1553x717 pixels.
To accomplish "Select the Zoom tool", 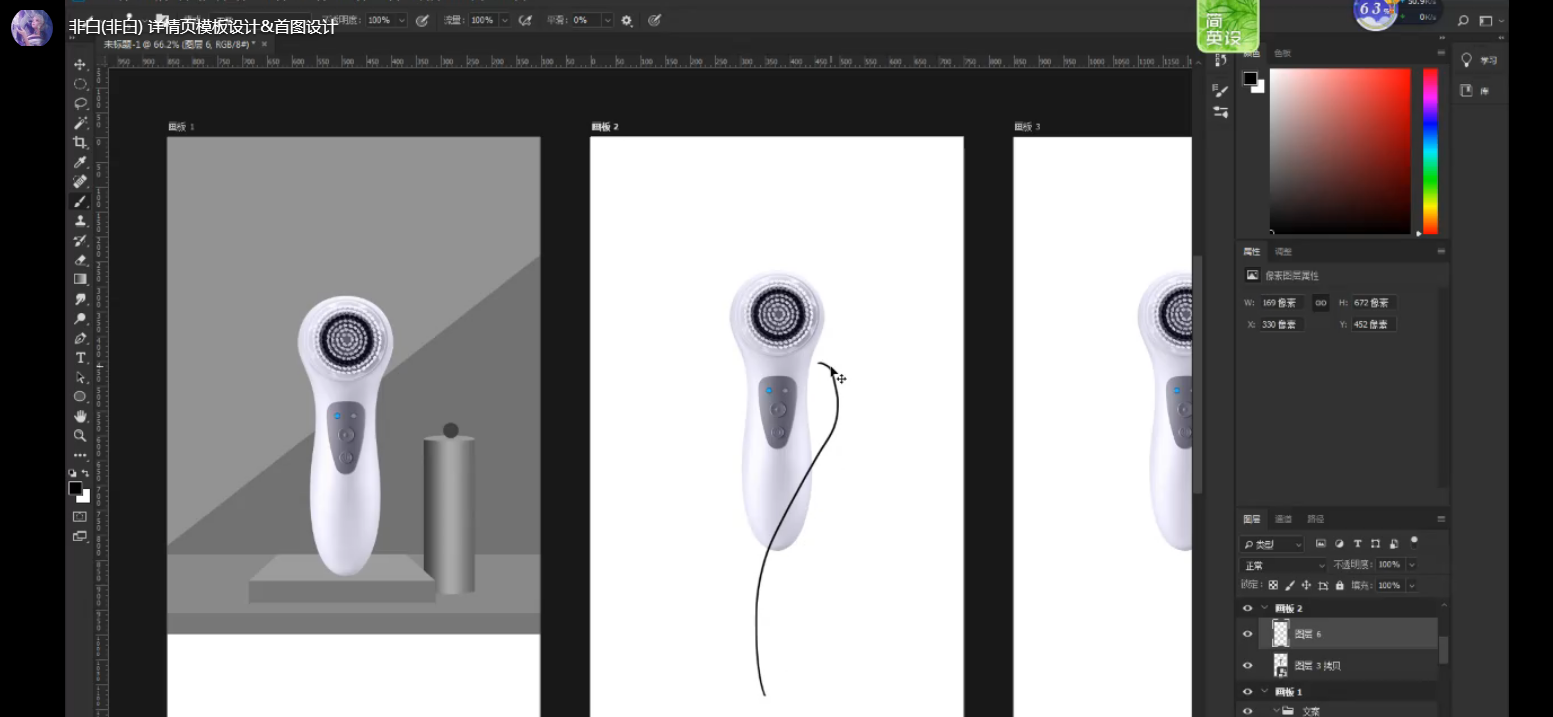I will tap(80, 436).
